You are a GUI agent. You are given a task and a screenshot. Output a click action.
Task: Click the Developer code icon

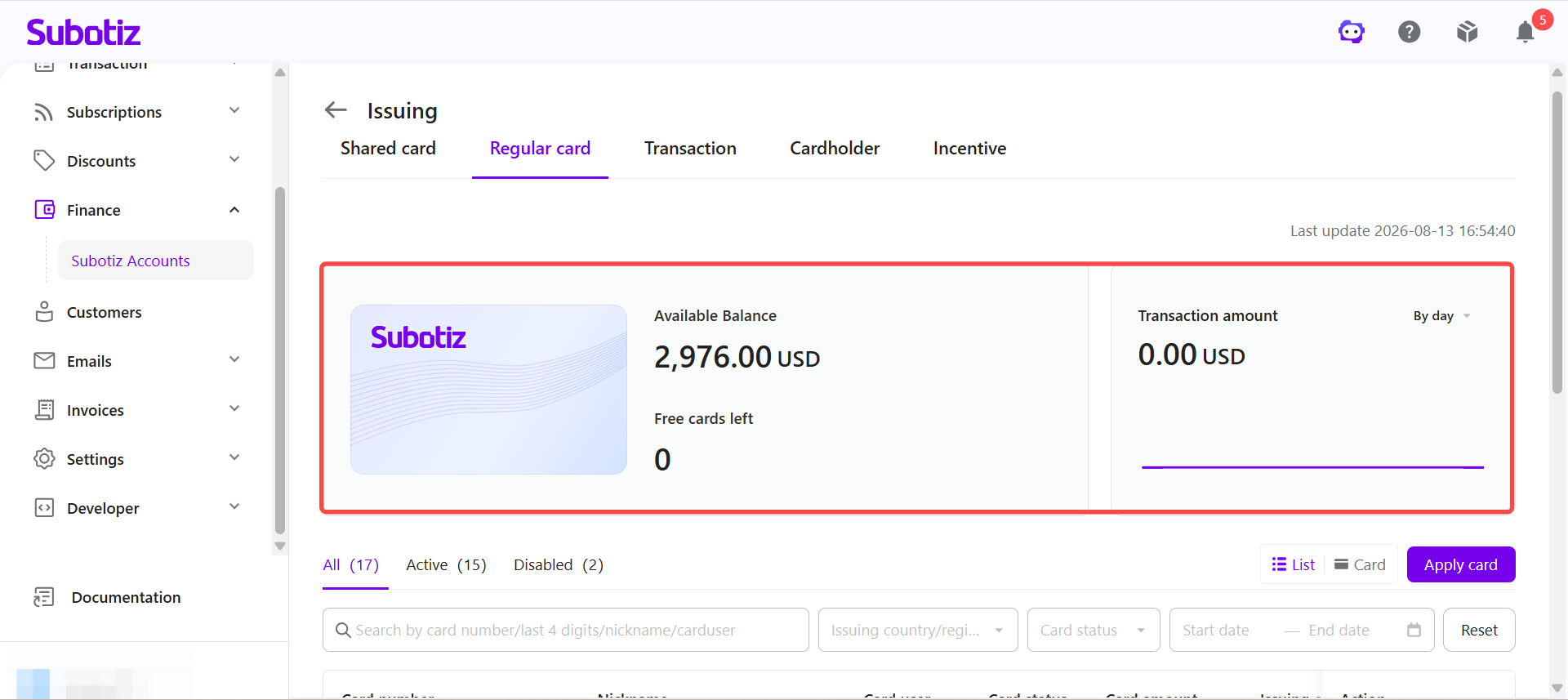pyautogui.click(x=44, y=508)
